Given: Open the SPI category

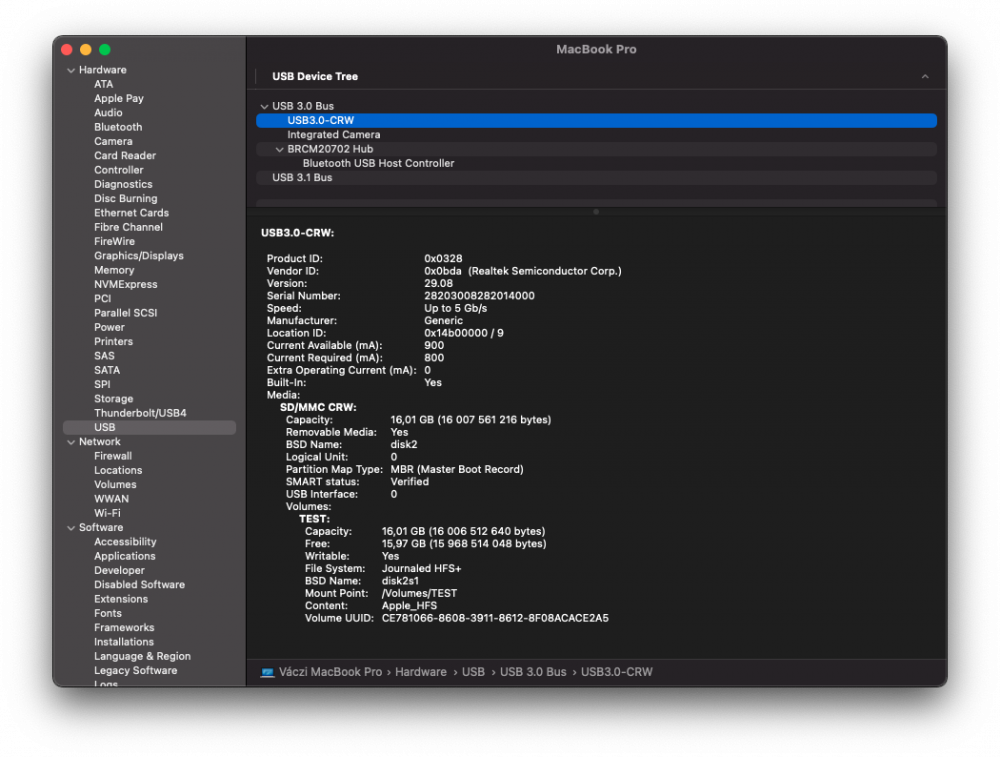Looking at the screenshot, I should point(102,385).
